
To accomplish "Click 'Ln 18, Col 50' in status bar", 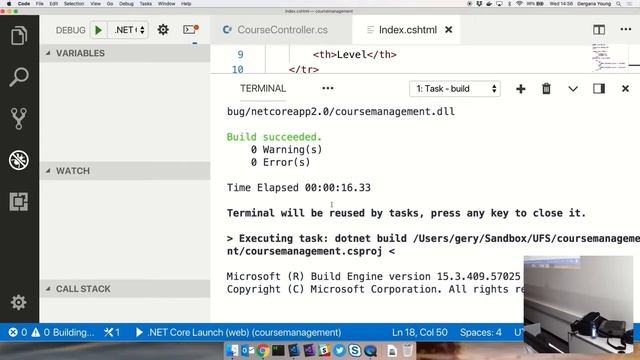I will coord(420,332).
